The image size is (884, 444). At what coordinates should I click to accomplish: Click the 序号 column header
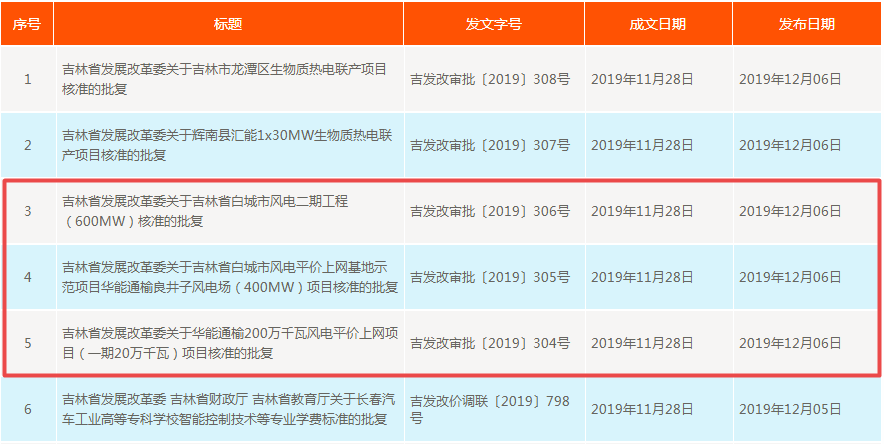click(x=27, y=24)
